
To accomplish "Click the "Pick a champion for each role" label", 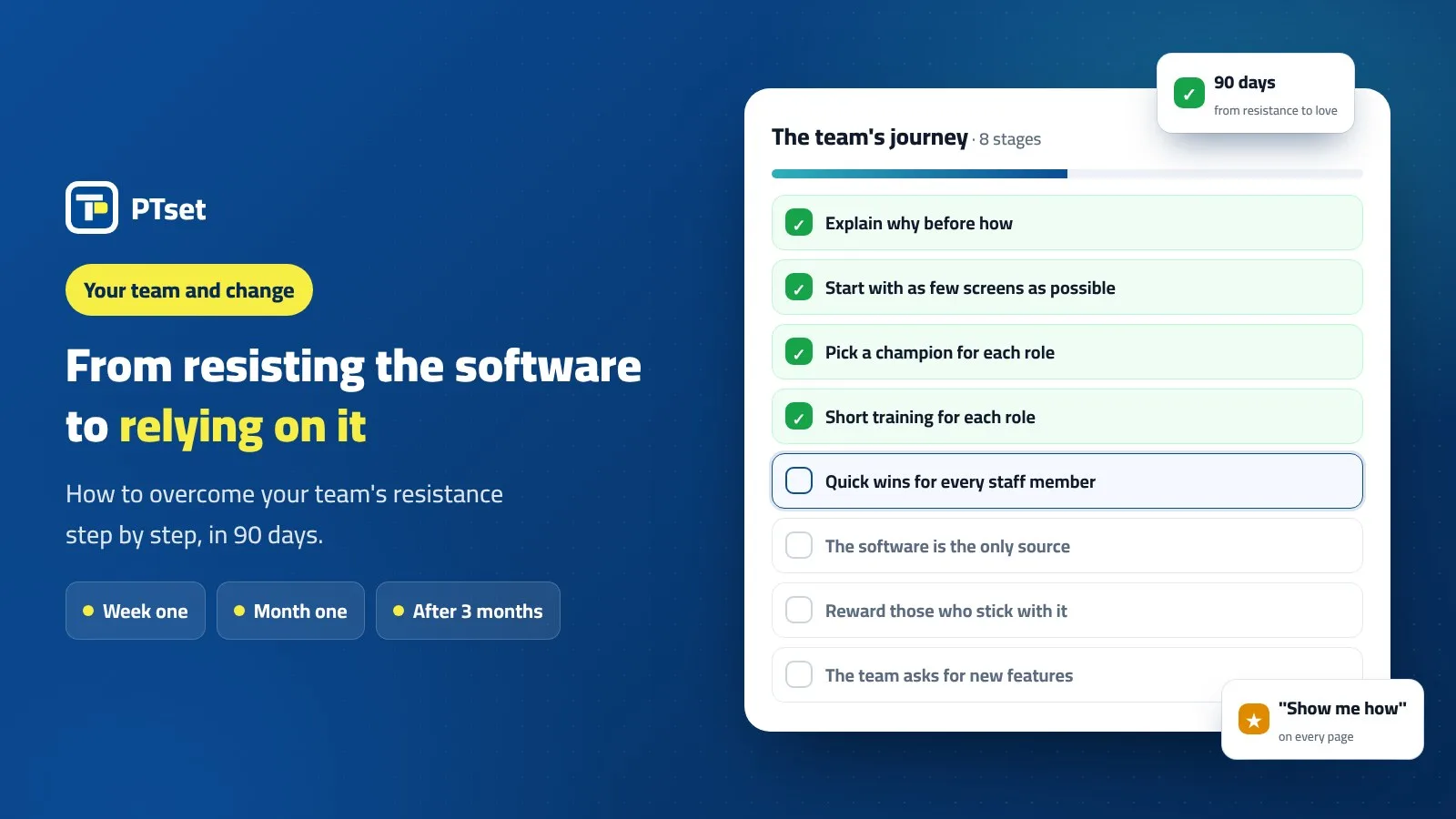I will (939, 353).
